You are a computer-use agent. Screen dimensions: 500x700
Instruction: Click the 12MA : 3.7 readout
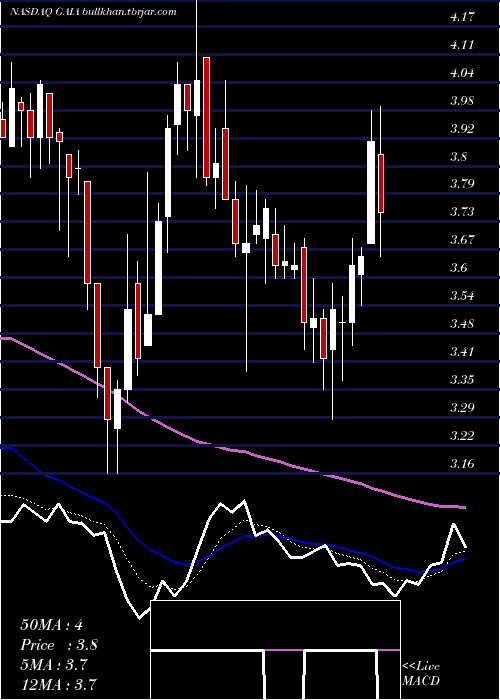[x=58, y=684]
